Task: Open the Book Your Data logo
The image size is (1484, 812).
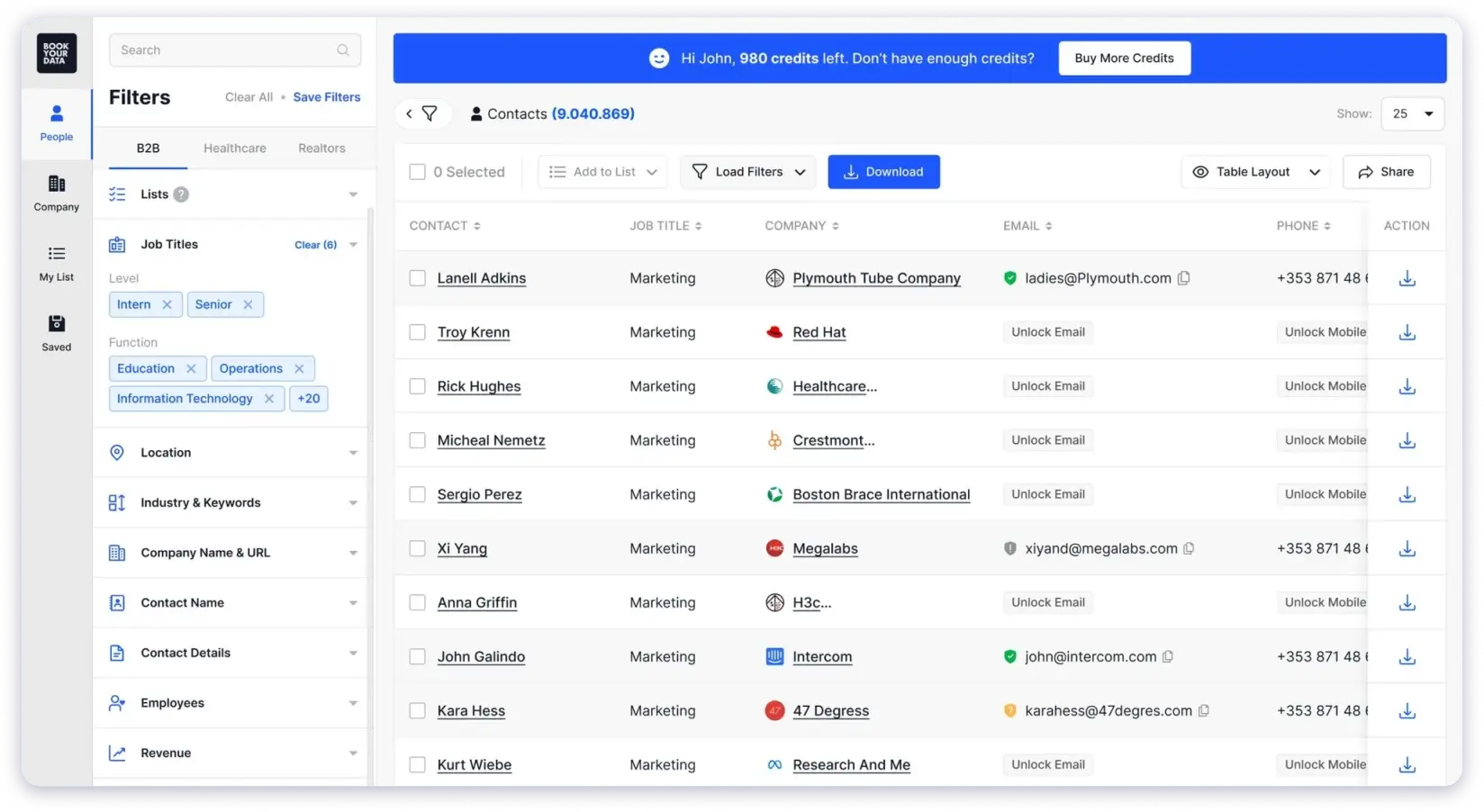Action: click(x=56, y=53)
